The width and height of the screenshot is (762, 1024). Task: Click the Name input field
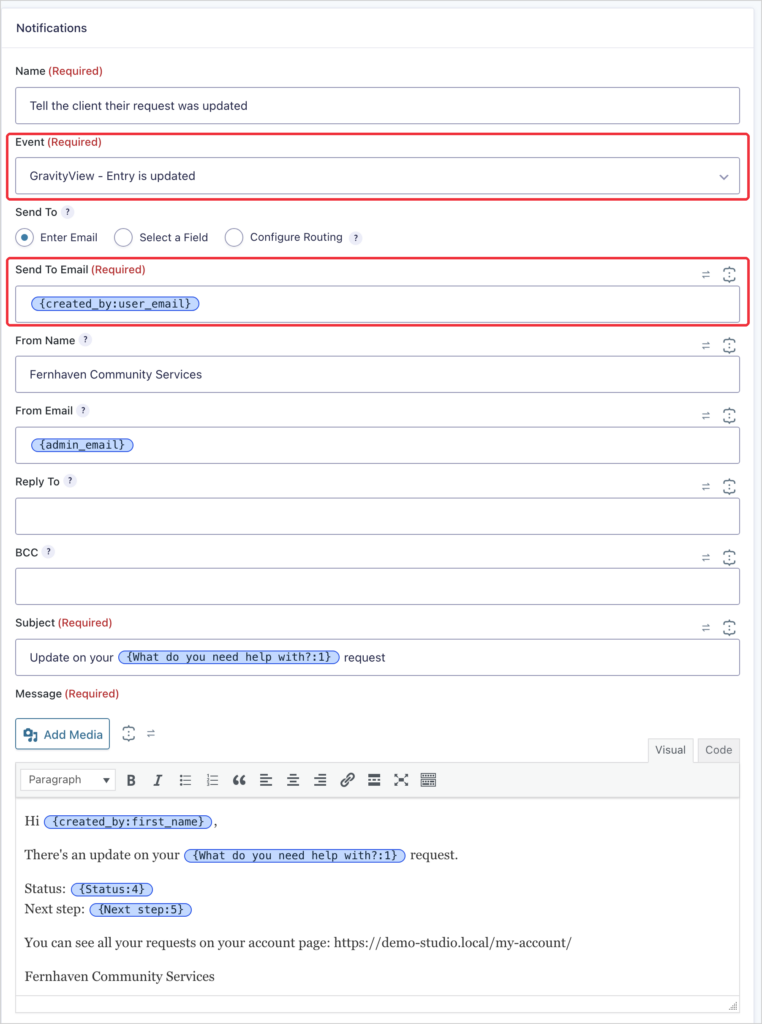[x=377, y=106]
